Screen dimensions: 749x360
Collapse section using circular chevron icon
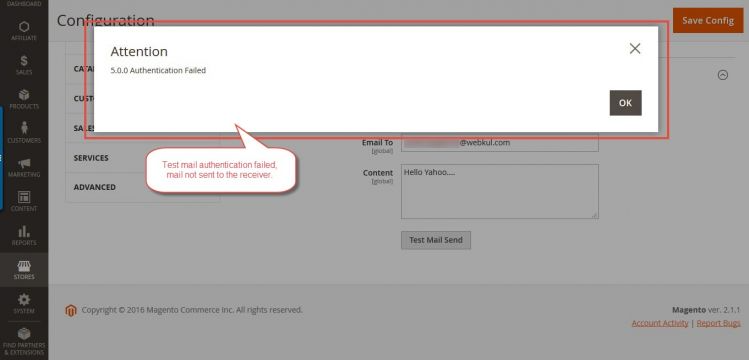coord(723,75)
